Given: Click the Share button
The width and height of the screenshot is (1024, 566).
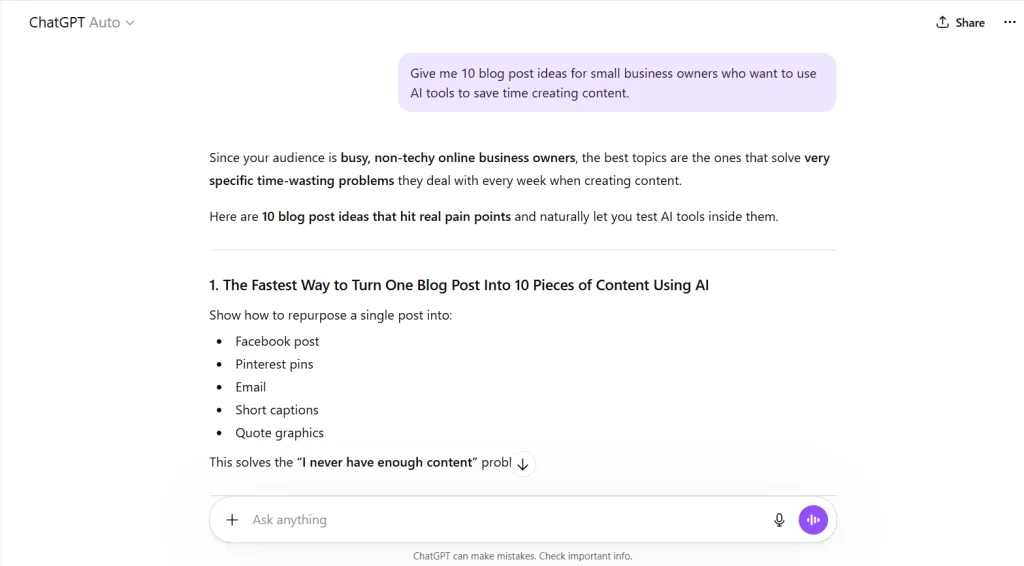Looking at the screenshot, I should 960,22.
